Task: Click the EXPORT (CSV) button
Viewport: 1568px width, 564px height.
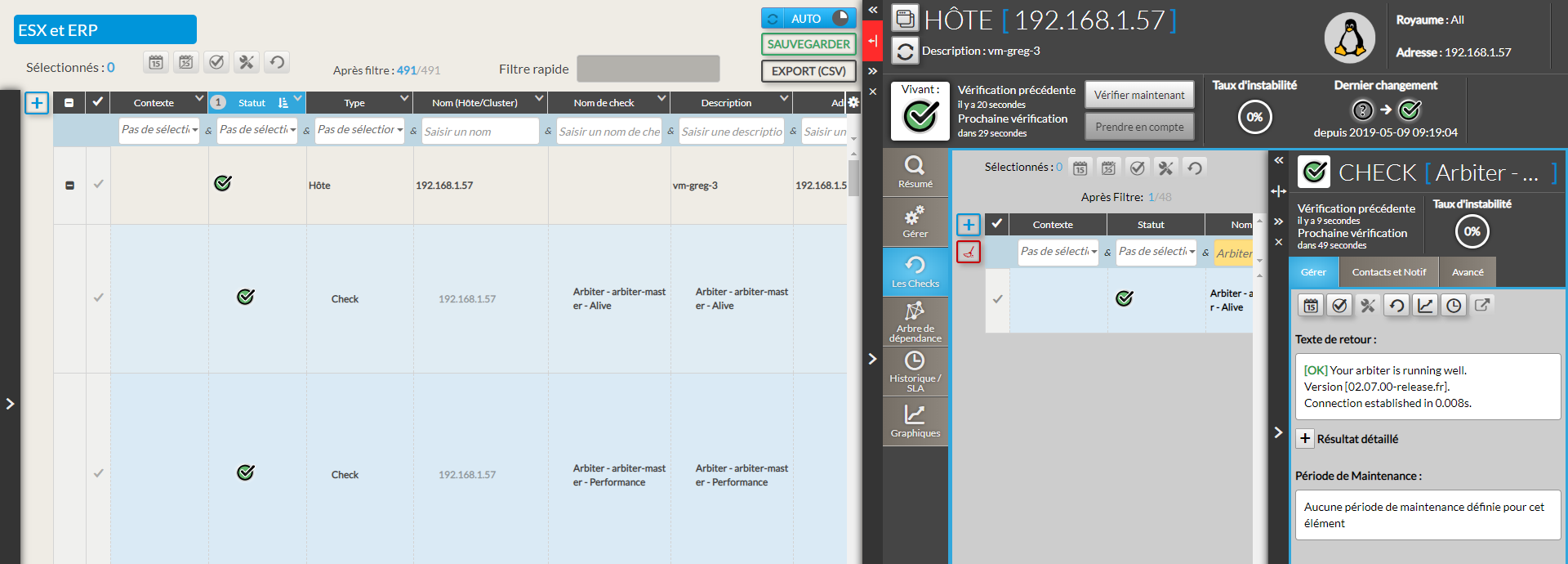Action: 808,71
